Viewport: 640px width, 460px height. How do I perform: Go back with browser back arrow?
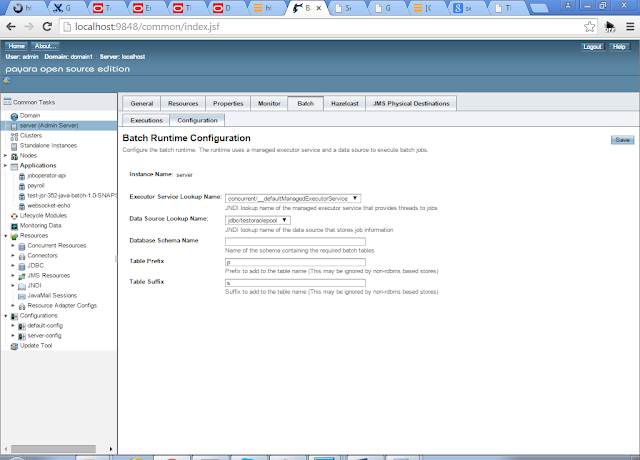(x=11, y=27)
